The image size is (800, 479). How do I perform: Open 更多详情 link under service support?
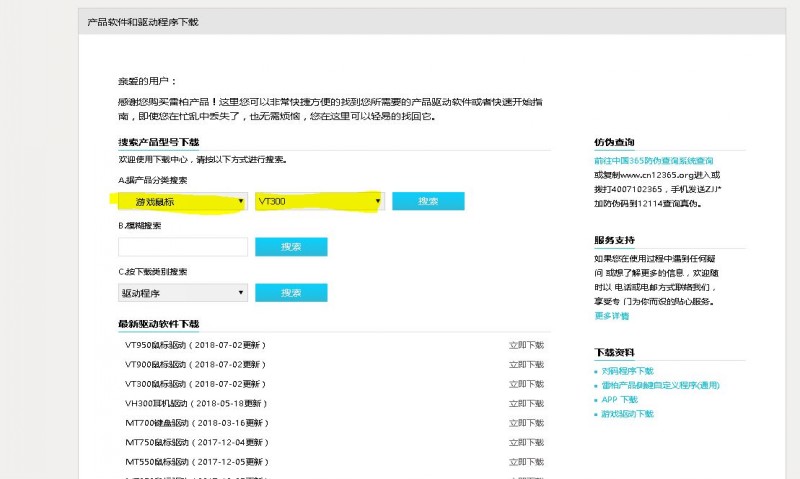612,316
